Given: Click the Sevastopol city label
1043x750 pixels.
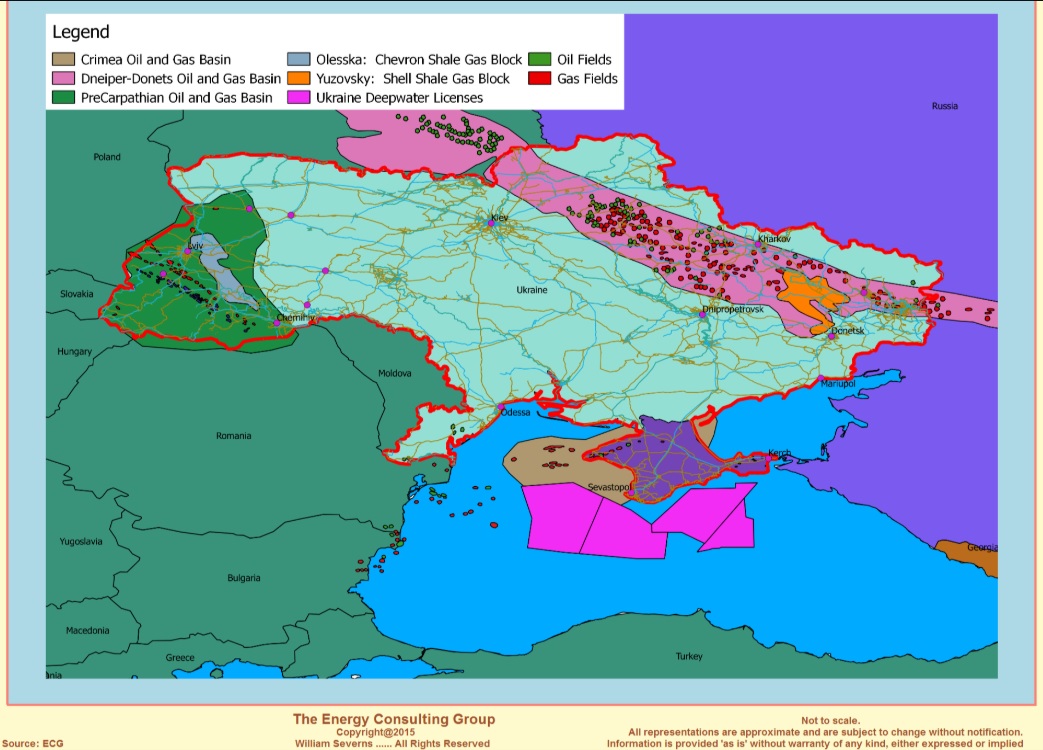Looking at the screenshot, I should point(609,487).
